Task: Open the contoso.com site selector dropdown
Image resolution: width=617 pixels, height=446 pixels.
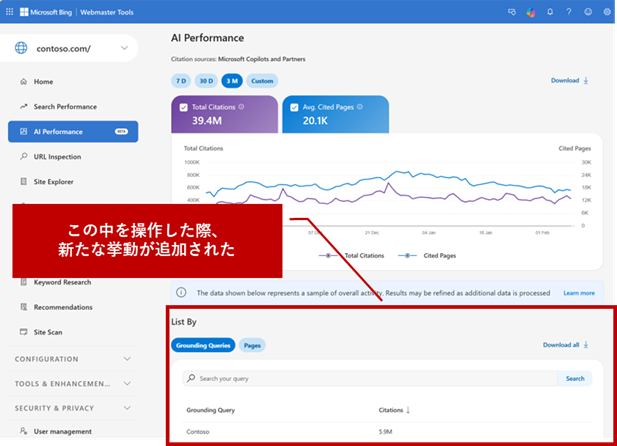Action: click(124, 48)
